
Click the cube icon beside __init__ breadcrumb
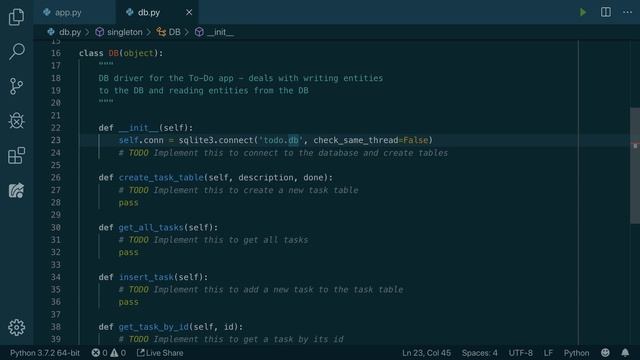pos(199,32)
